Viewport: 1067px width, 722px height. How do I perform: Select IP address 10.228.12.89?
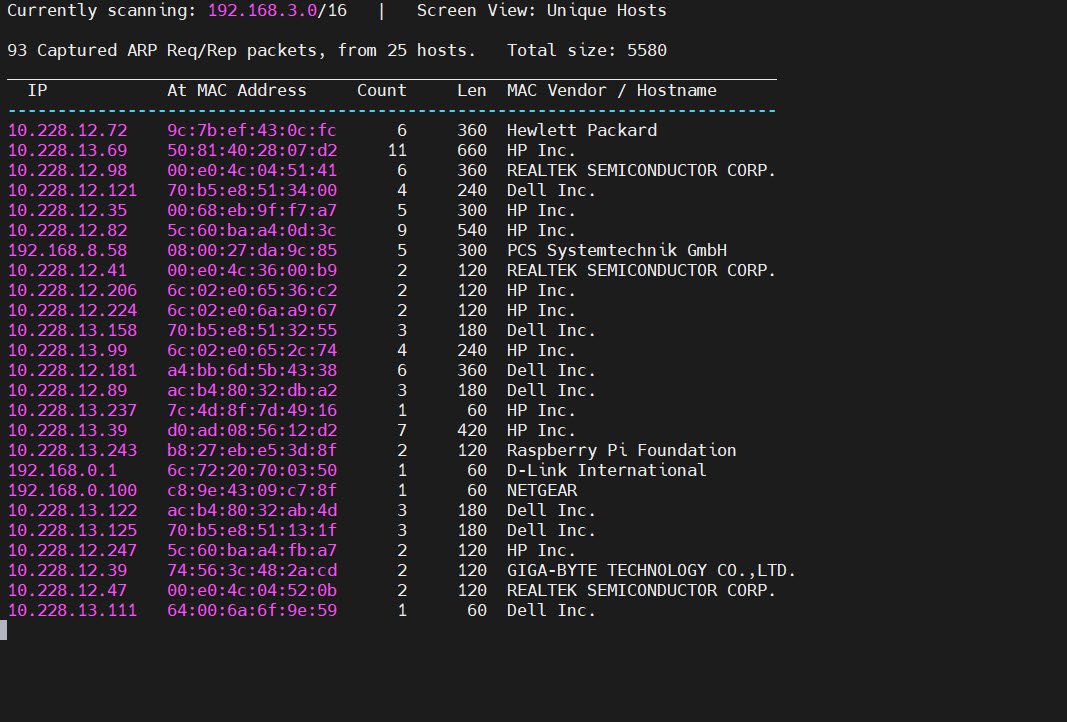tap(67, 391)
